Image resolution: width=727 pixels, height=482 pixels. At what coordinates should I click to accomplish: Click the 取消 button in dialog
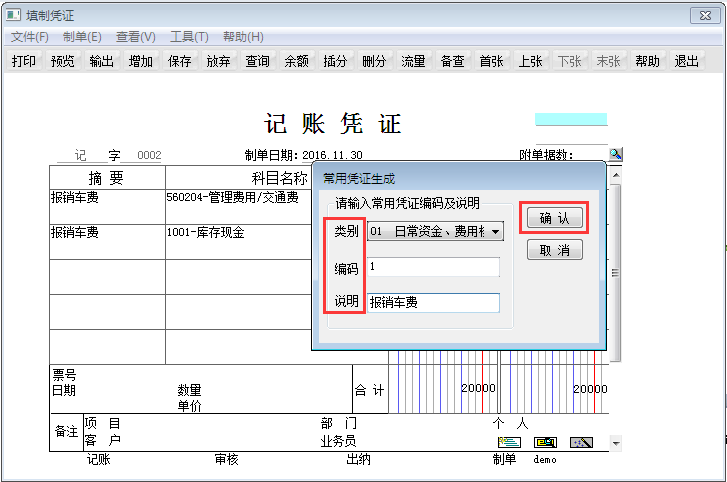tap(554, 250)
